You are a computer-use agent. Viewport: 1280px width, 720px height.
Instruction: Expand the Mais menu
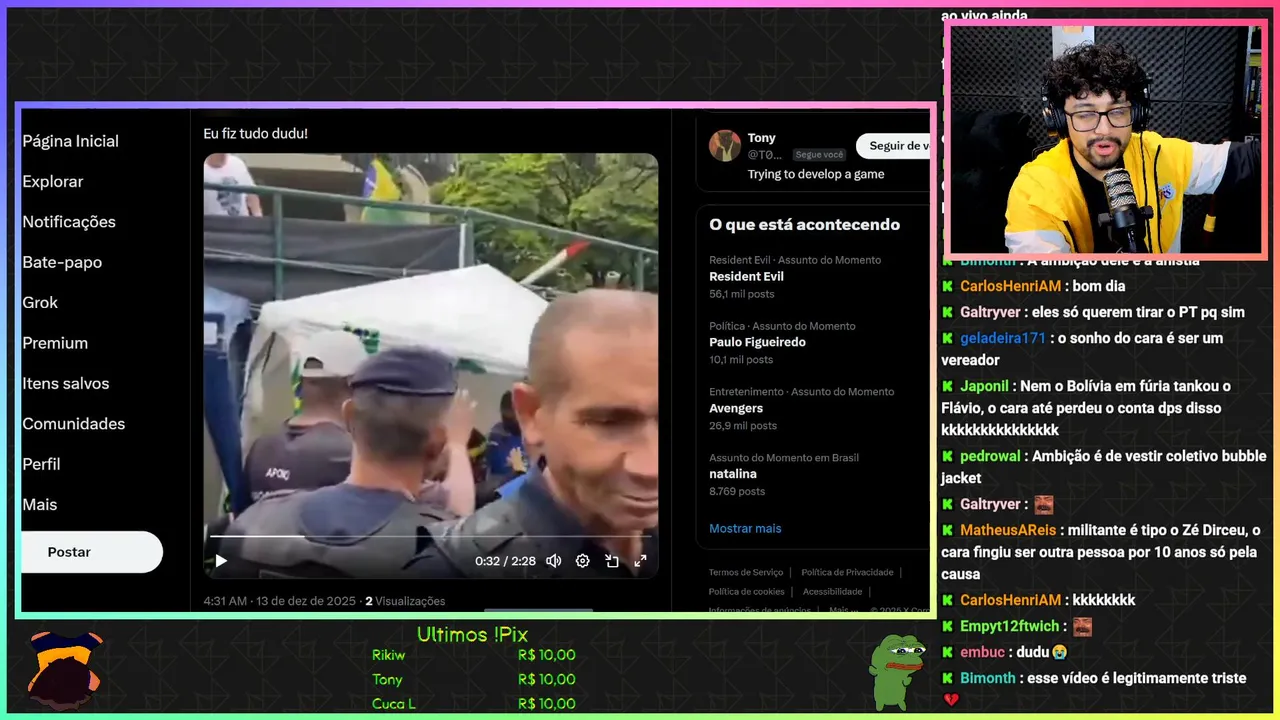click(x=40, y=505)
